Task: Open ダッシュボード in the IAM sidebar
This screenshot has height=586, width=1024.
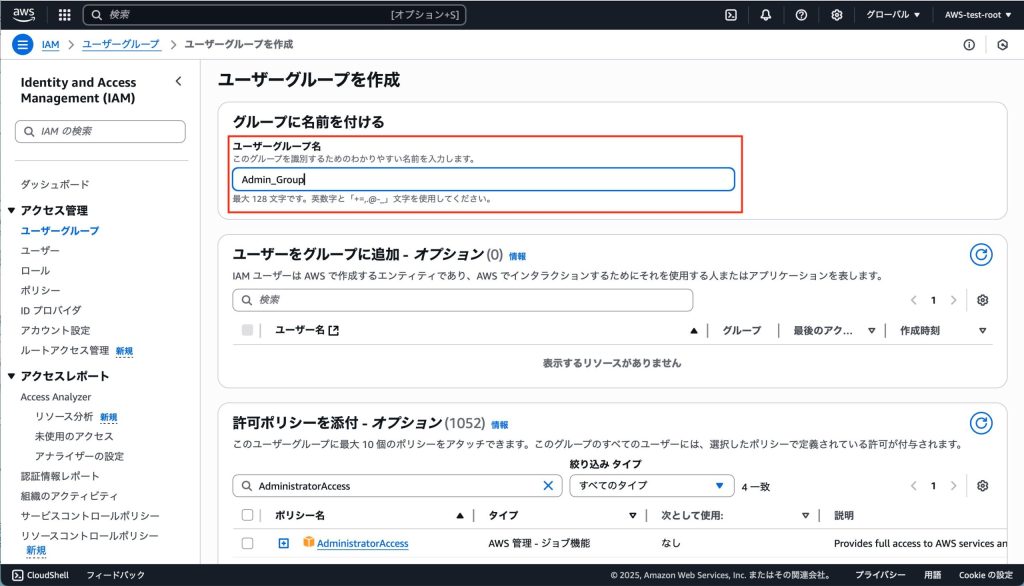Action: [x=55, y=184]
